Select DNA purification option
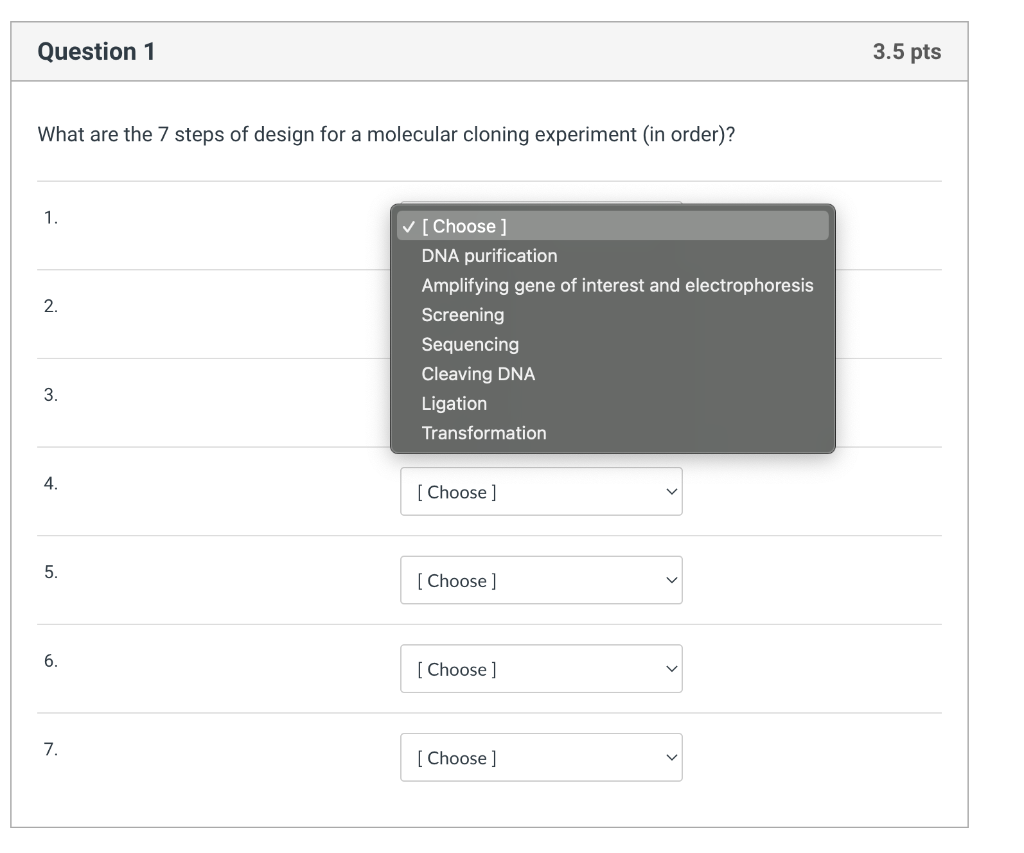Viewport: 1024px width, 853px height. click(489, 256)
